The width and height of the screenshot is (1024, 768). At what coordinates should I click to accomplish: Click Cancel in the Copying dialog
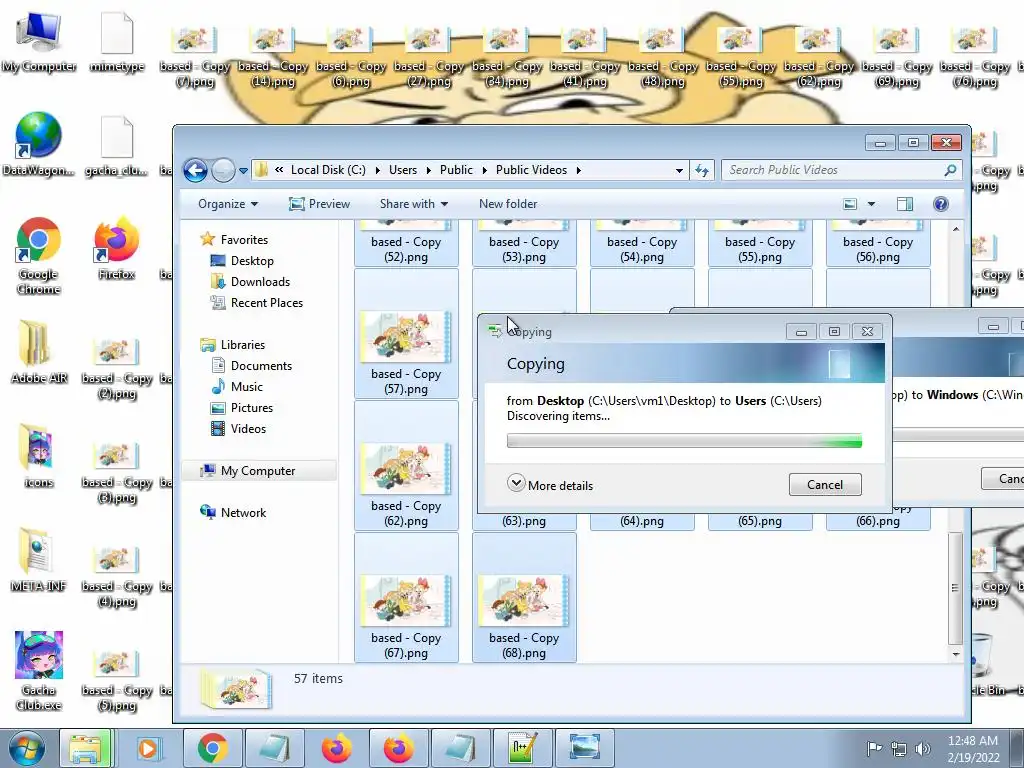[825, 485]
